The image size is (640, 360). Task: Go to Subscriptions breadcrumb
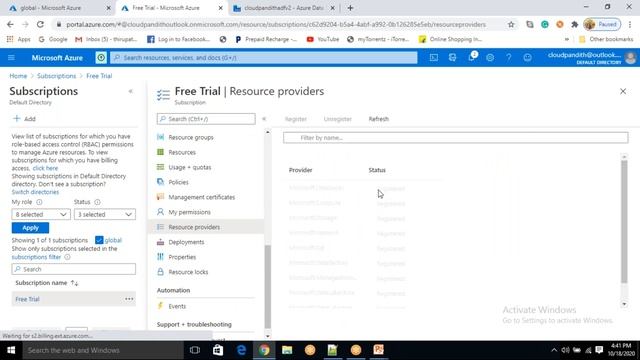(x=56, y=76)
